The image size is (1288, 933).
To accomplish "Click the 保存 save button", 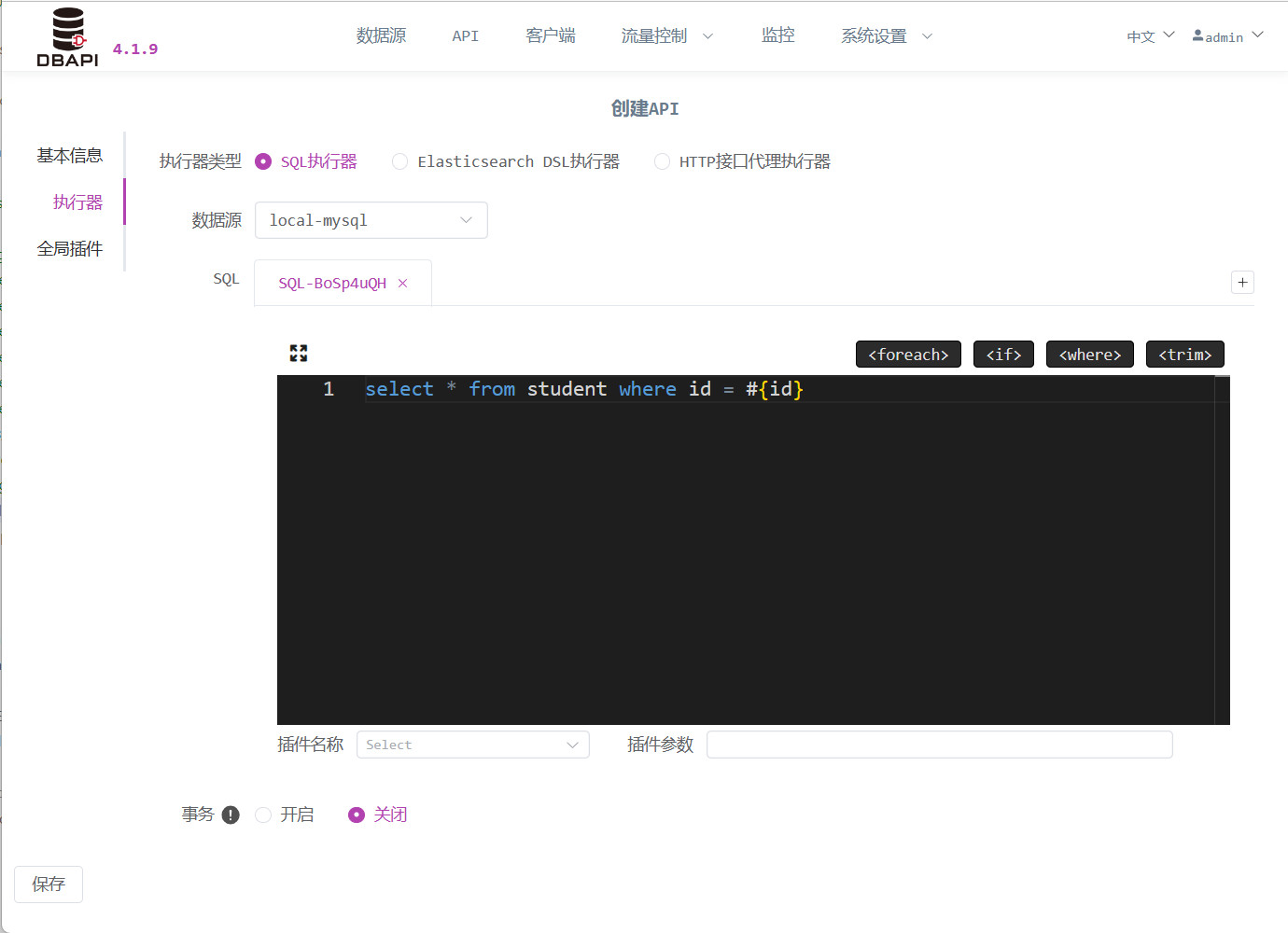I will click(49, 884).
